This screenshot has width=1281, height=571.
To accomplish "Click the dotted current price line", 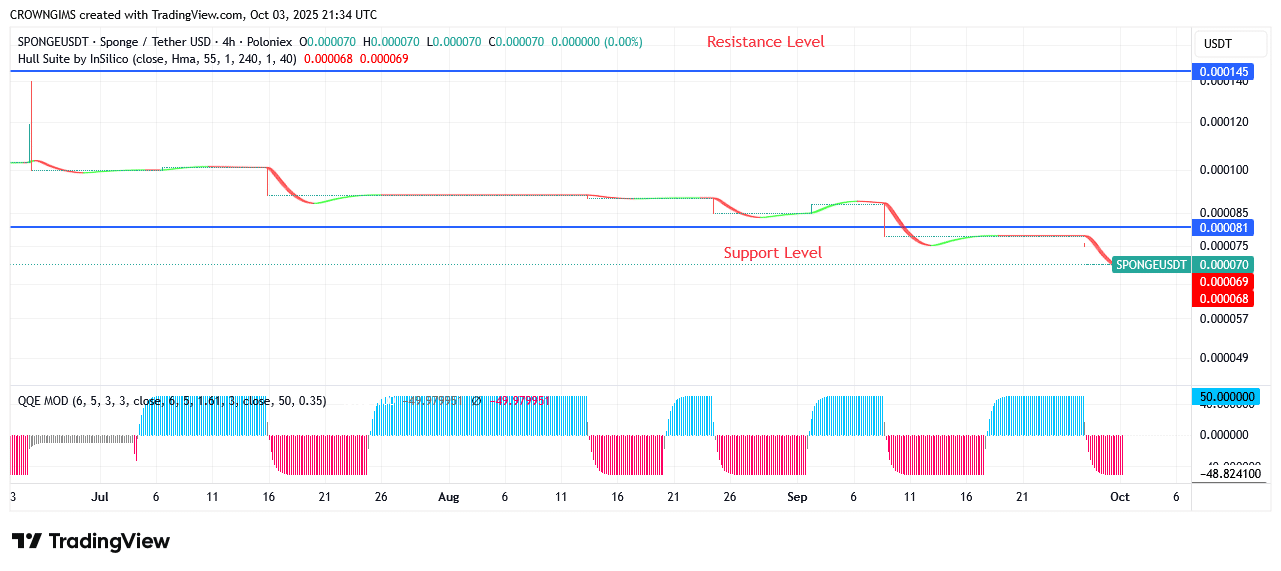I will pos(500,265).
